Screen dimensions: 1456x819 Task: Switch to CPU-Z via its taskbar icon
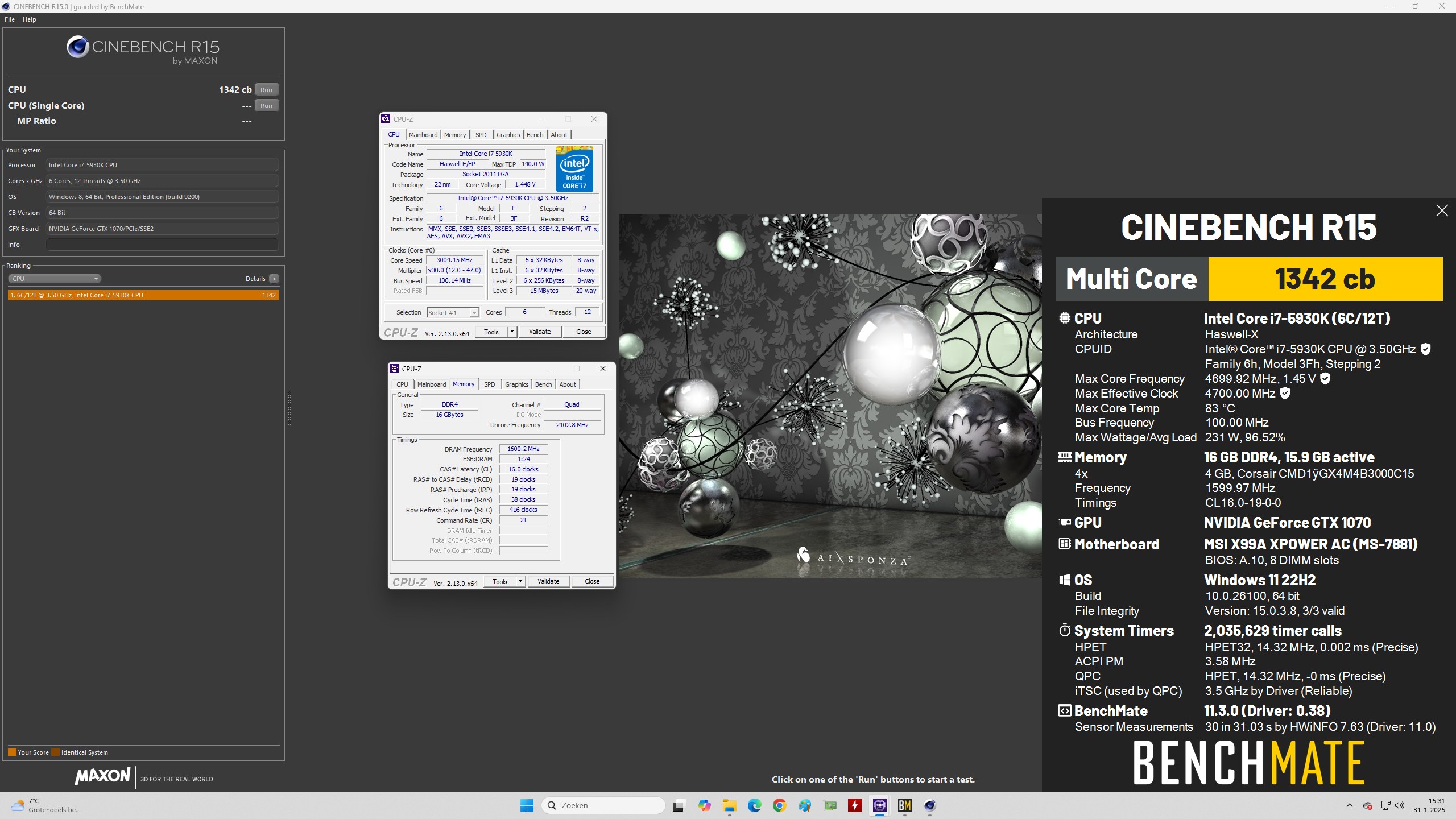coord(879,805)
